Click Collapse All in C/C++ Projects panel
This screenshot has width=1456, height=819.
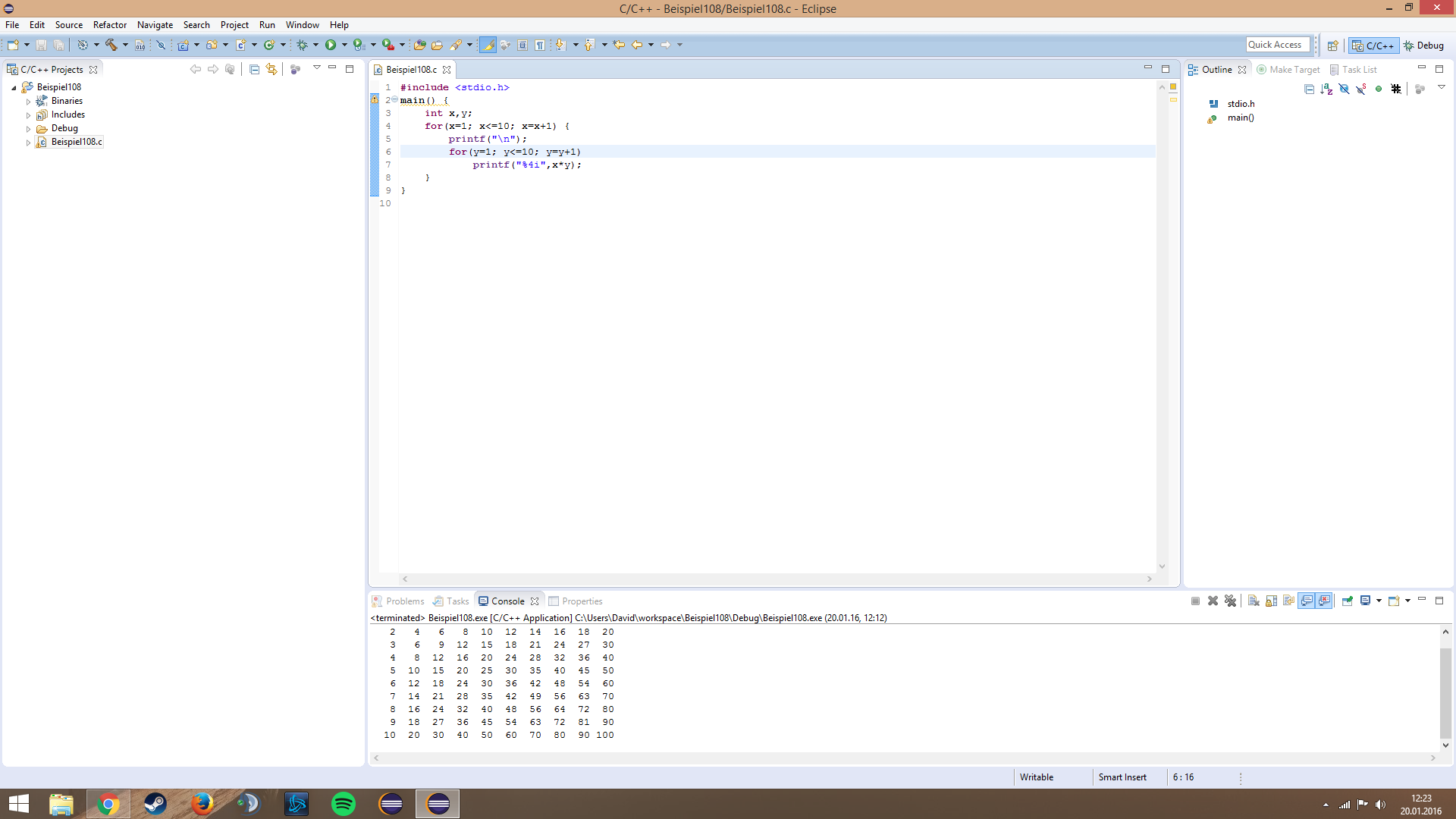[254, 69]
